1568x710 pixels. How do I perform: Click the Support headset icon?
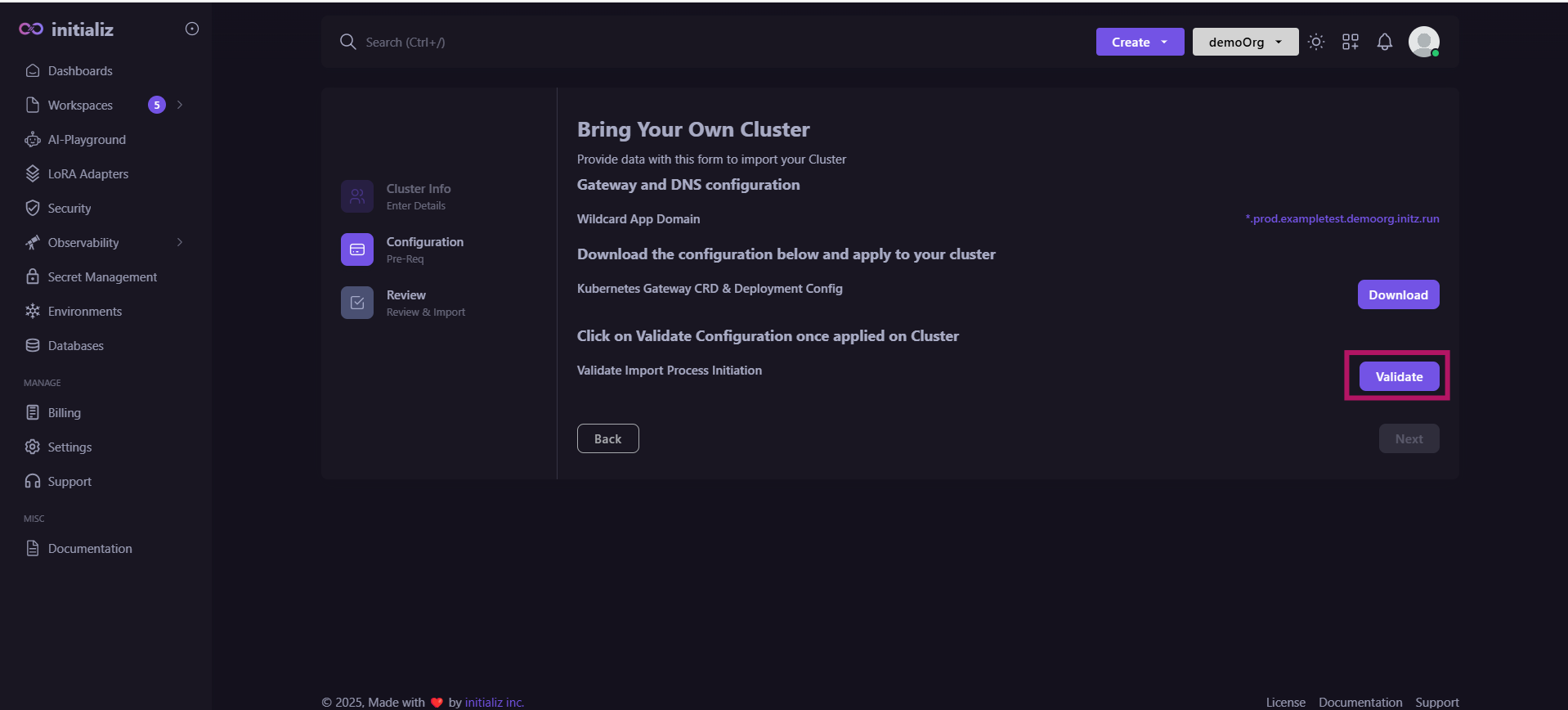[33, 482]
